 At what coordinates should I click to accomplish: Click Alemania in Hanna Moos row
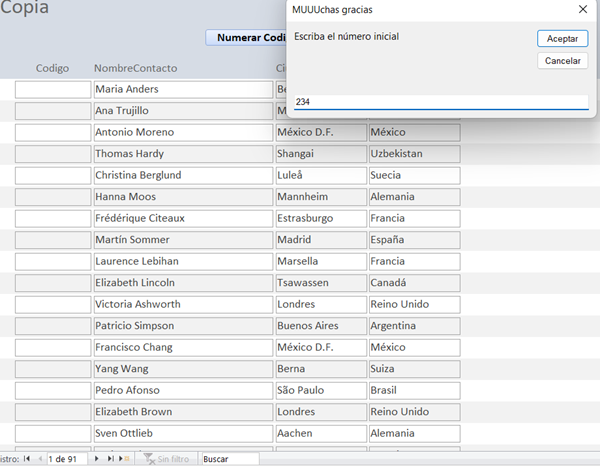pyautogui.click(x=414, y=197)
